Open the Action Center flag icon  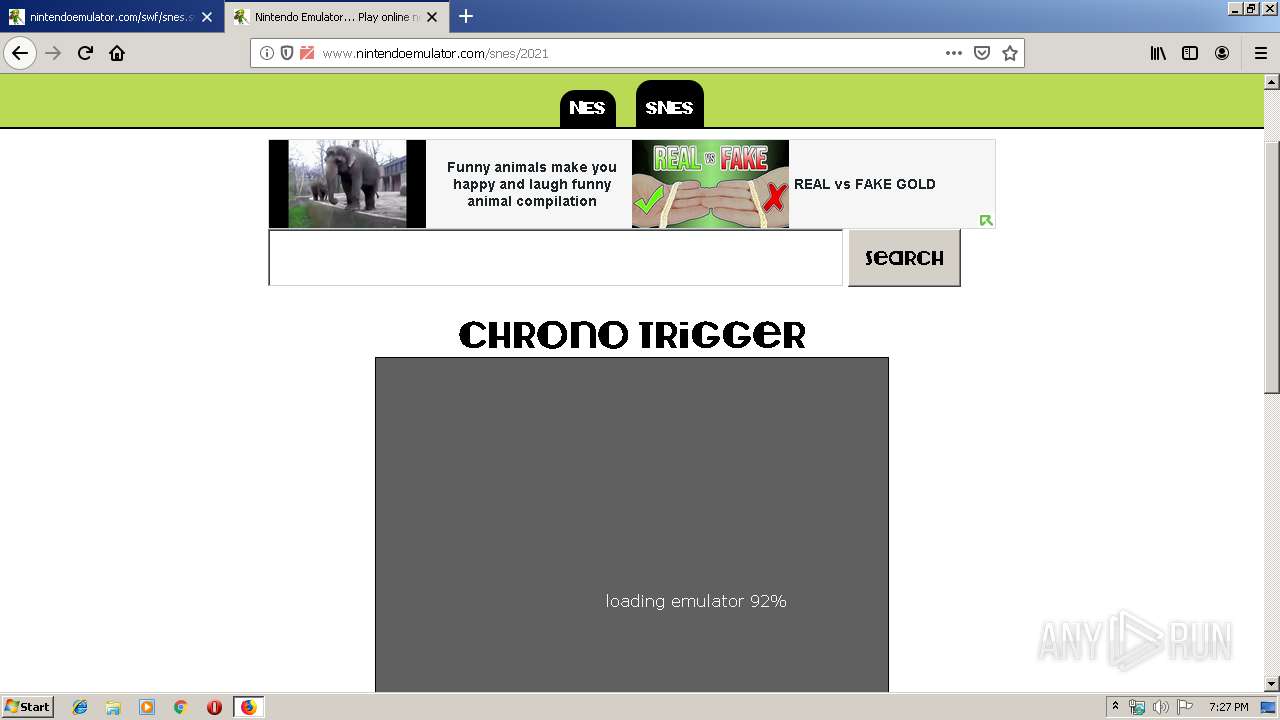click(1185, 707)
